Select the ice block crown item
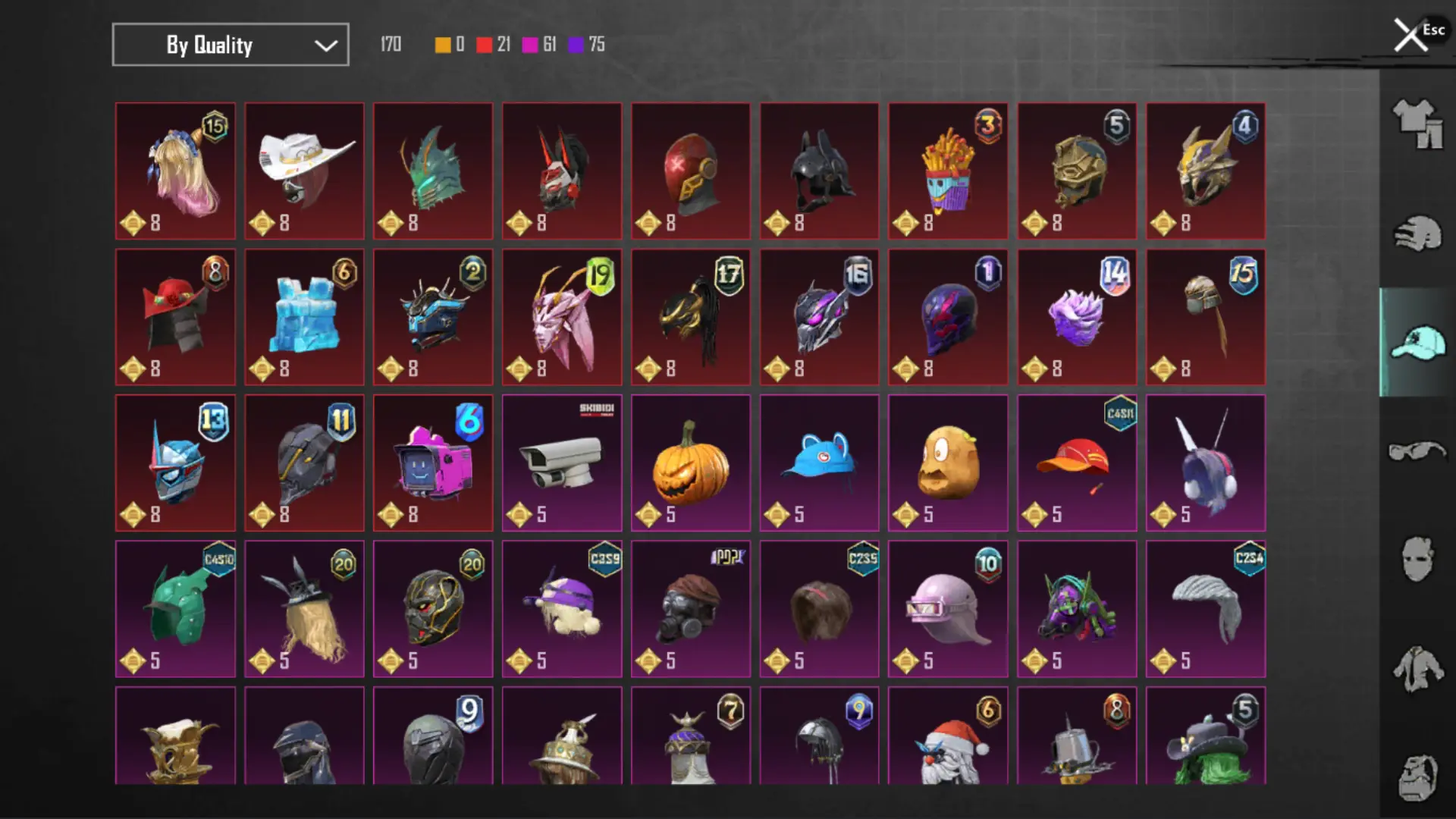Image resolution: width=1456 pixels, height=819 pixels. click(304, 317)
